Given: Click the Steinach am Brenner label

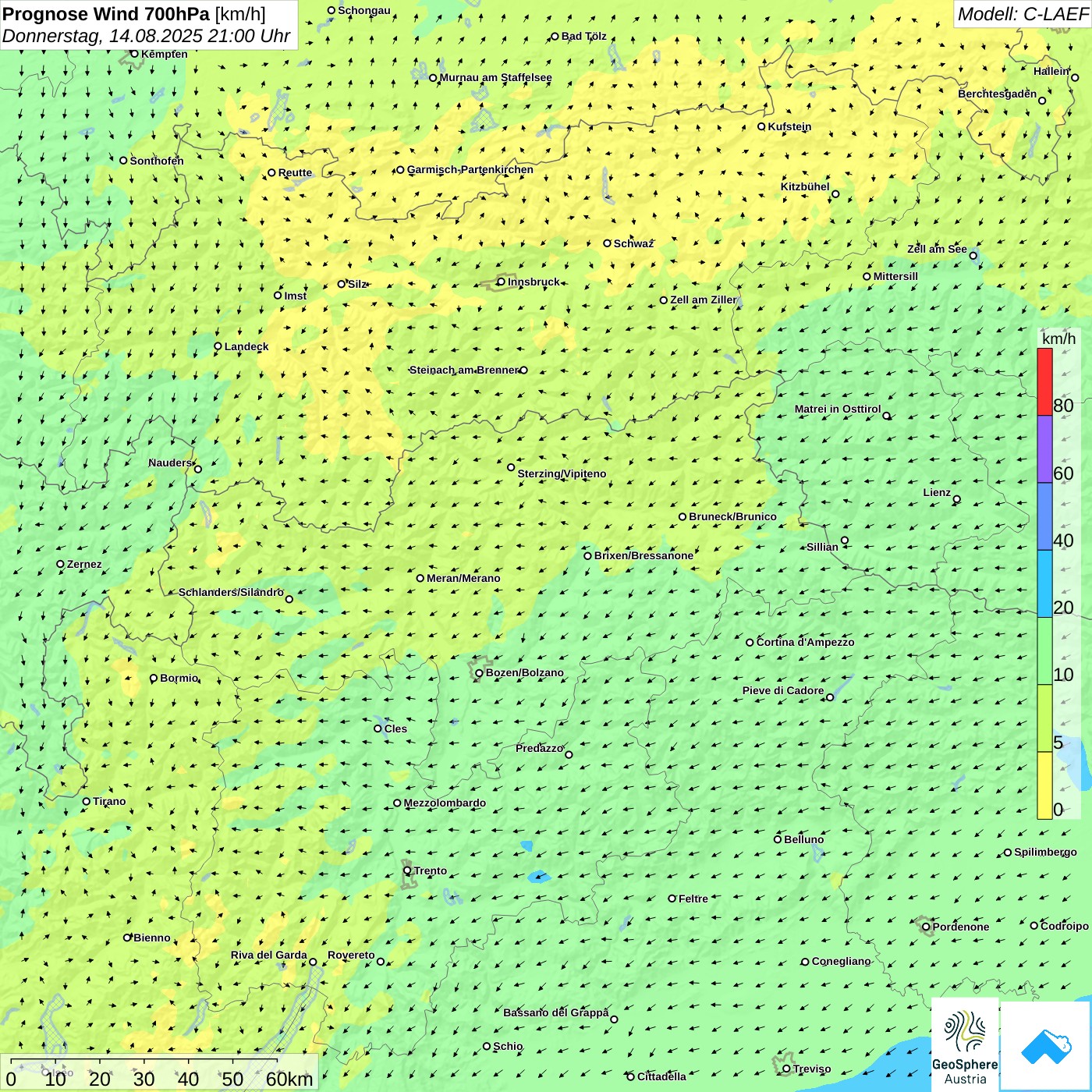Looking at the screenshot, I should pos(463,370).
